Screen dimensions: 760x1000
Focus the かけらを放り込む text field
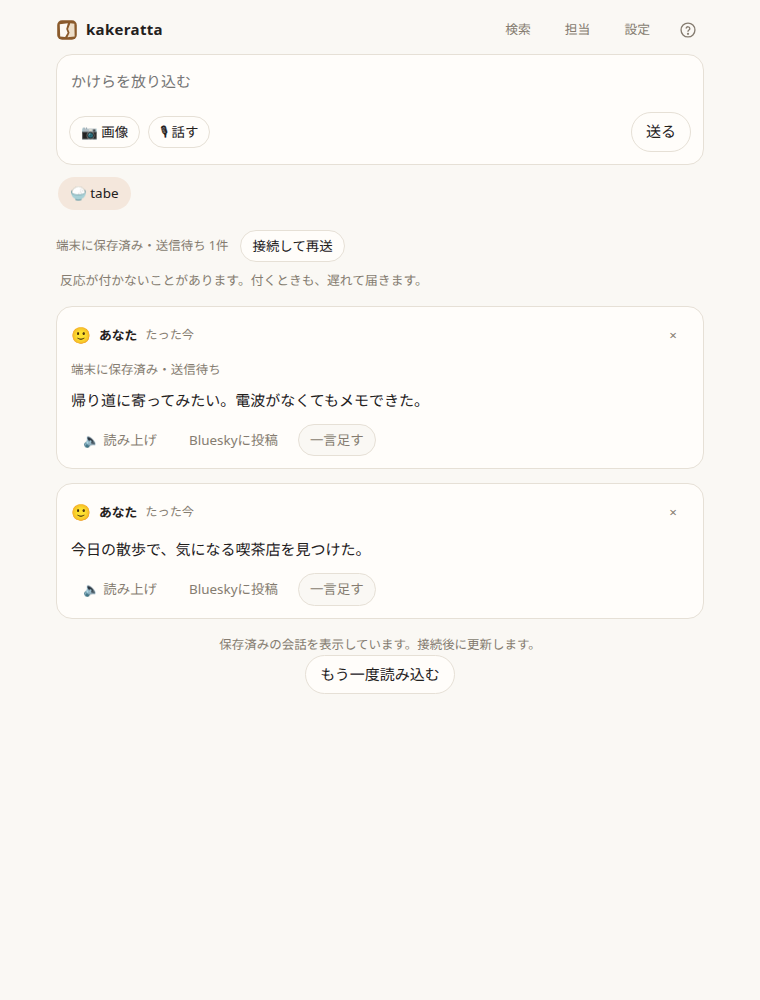coord(380,82)
